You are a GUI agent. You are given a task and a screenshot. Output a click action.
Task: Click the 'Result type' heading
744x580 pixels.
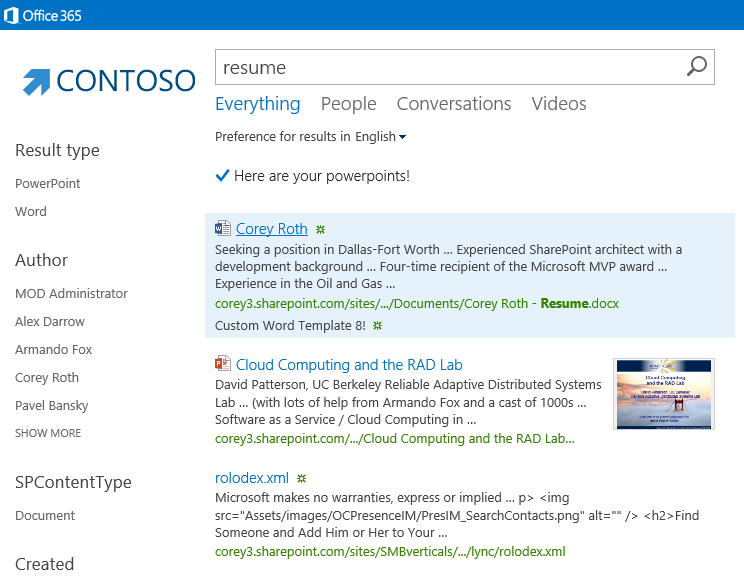click(57, 150)
